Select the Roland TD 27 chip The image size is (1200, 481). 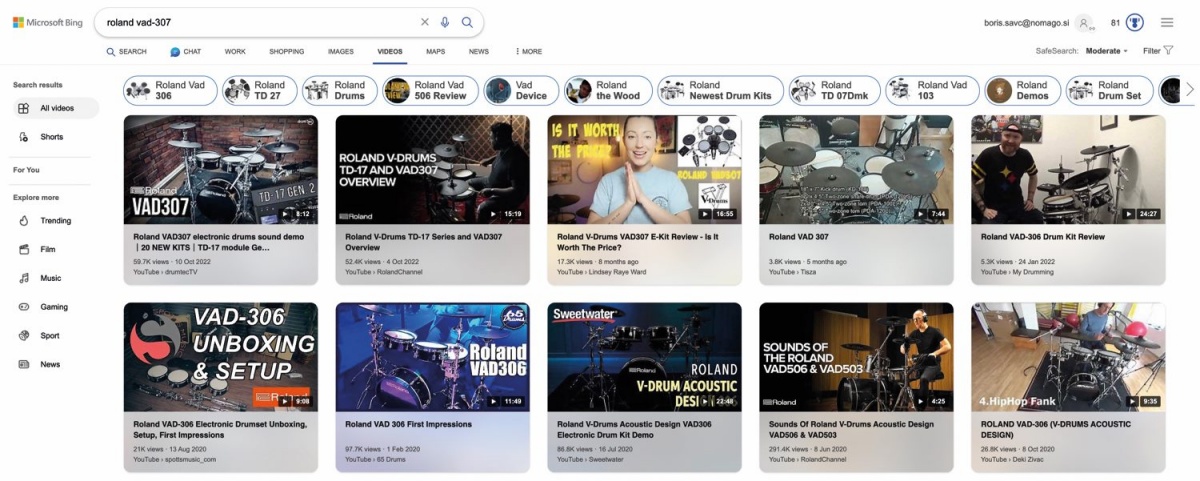tap(260, 91)
